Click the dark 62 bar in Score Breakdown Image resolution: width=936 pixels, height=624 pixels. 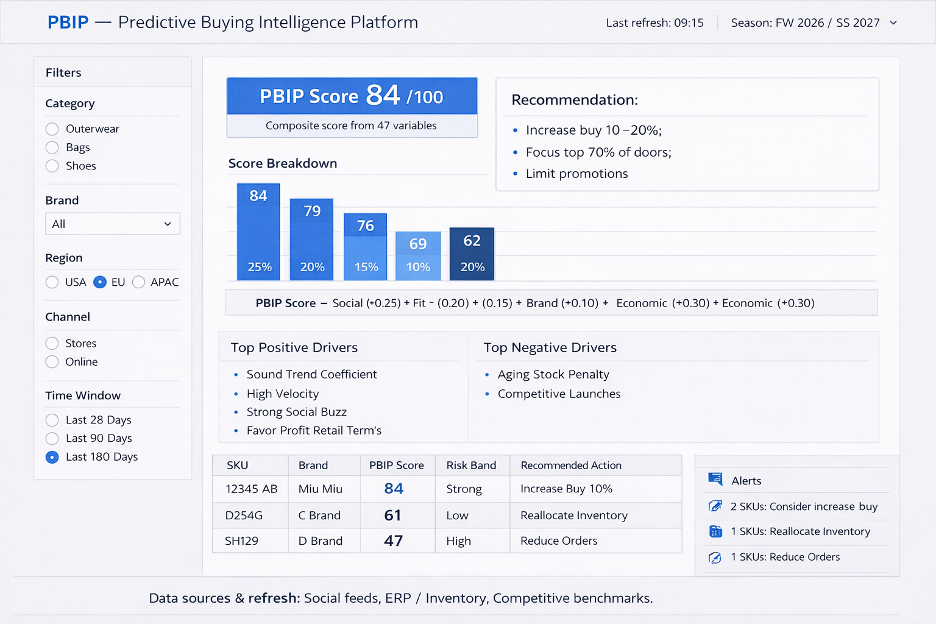point(472,254)
